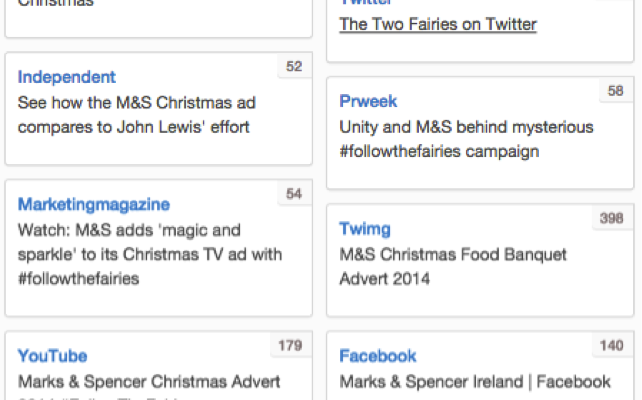Click the Prweek source title
This screenshot has width=642, height=400.
[x=368, y=101]
